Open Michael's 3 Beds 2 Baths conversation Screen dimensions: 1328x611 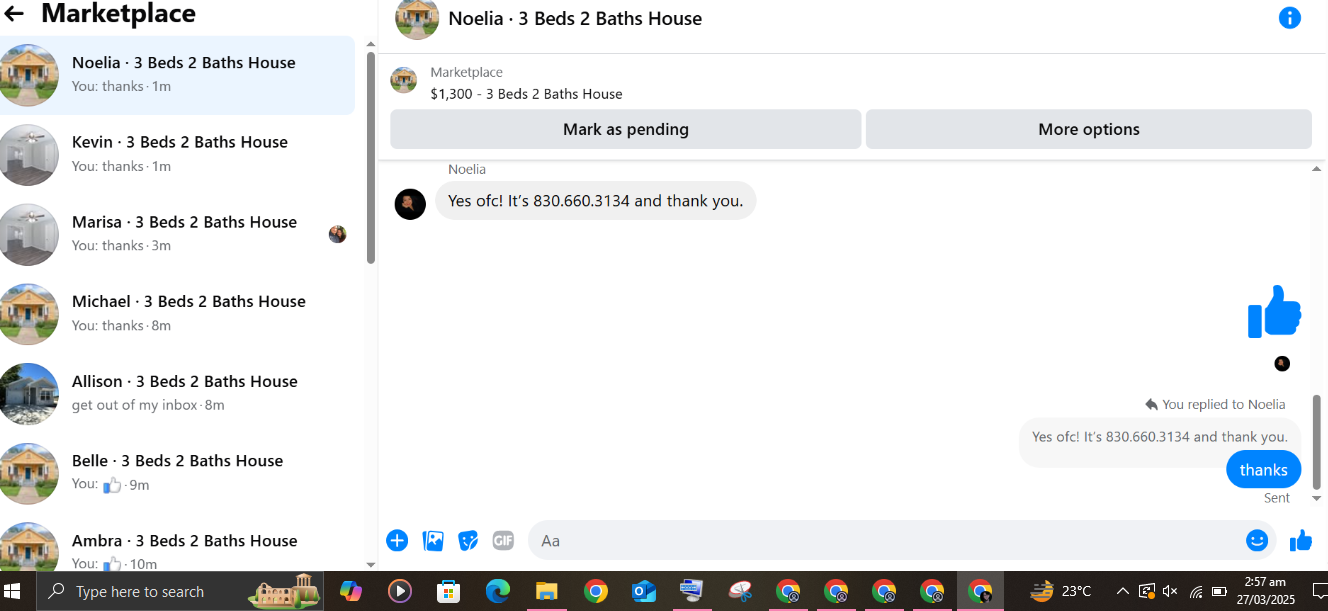(178, 313)
